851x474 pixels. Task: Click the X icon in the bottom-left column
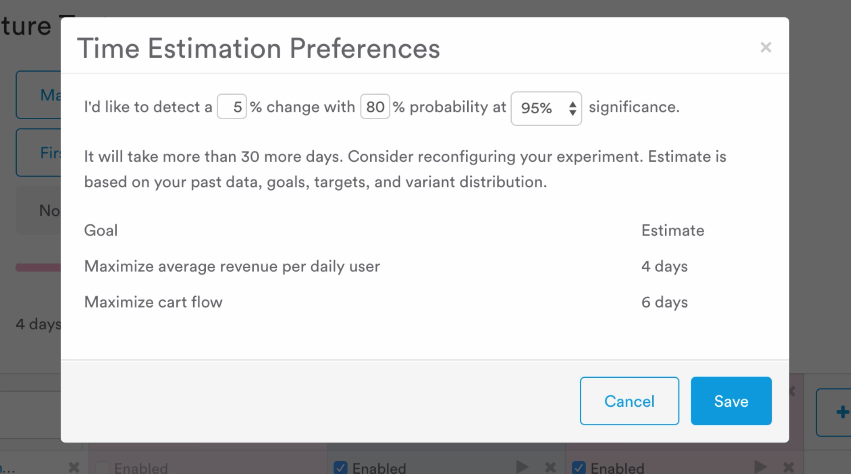(74, 467)
